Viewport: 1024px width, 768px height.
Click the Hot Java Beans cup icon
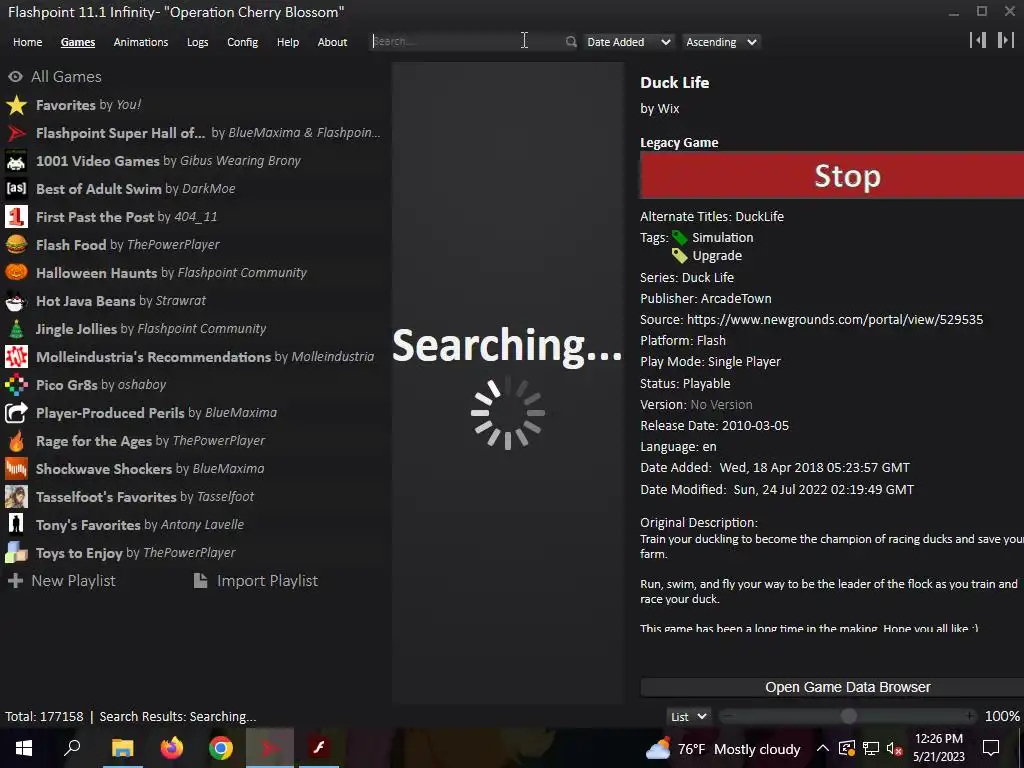point(16,301)
